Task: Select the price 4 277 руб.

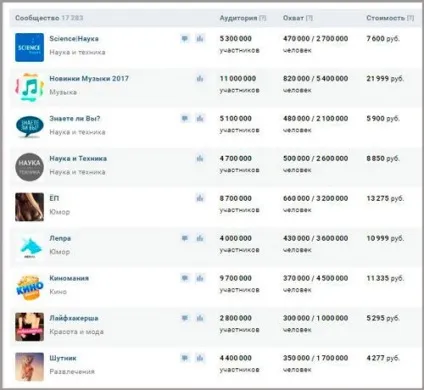Action: pyautogui.click(x=383, y=358)
